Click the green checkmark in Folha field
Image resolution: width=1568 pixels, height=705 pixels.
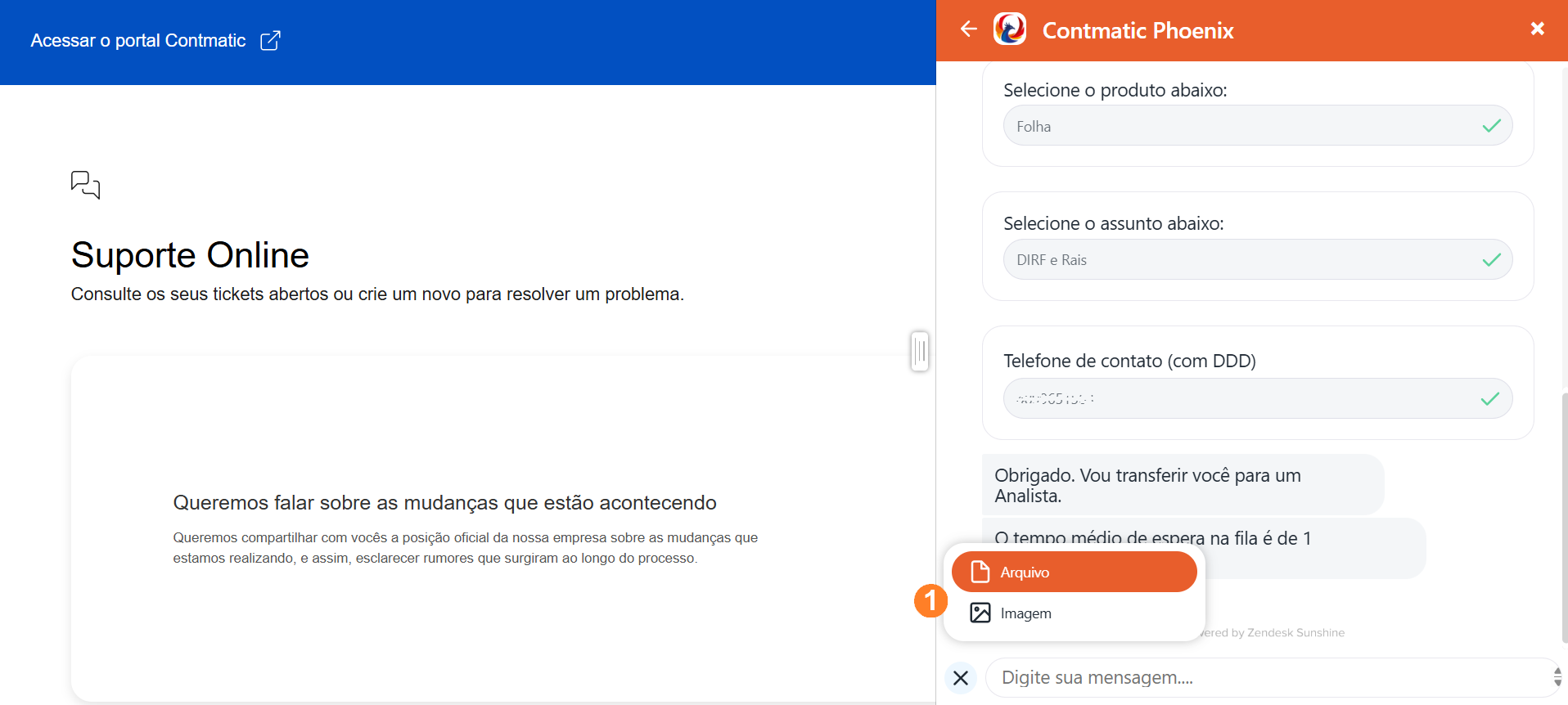[x=1491, y=126]
